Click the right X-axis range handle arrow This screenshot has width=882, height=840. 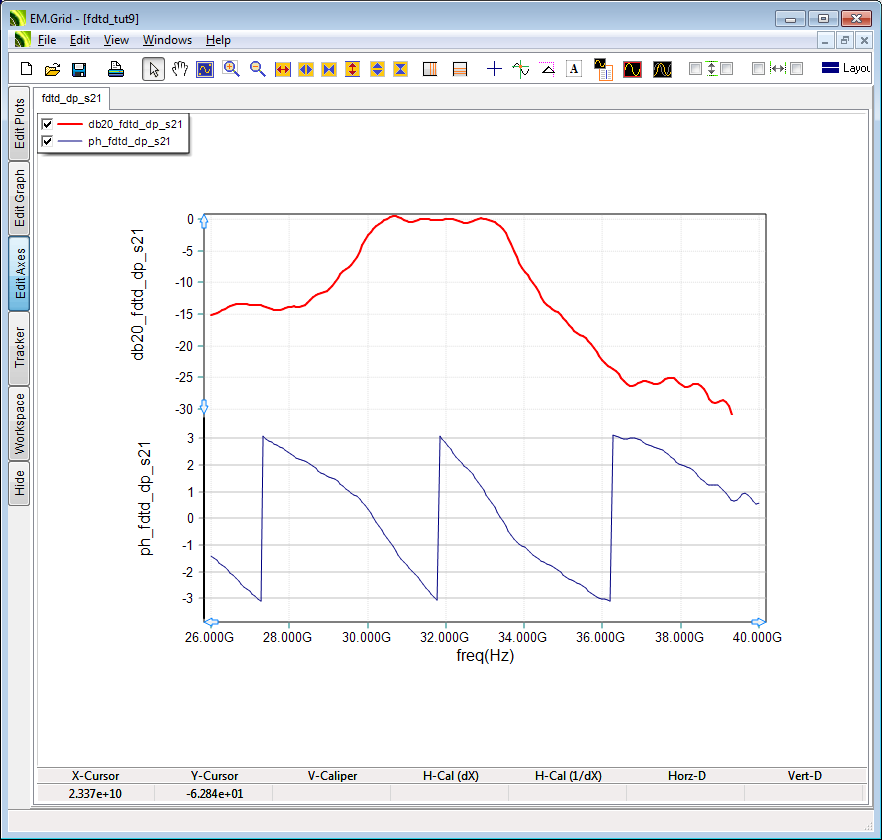[x=758, y=622]
